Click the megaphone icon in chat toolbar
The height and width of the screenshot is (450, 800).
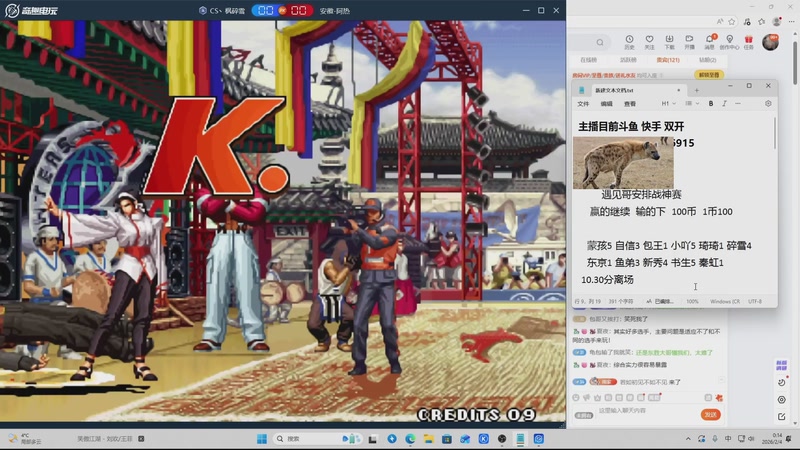[x=587, y=397]
